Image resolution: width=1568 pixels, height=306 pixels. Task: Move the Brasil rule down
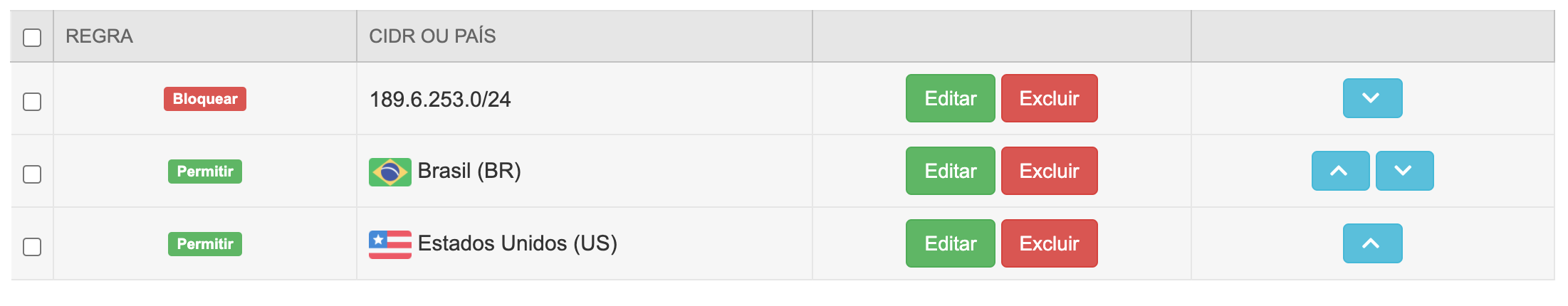(x=1404, y=171)
